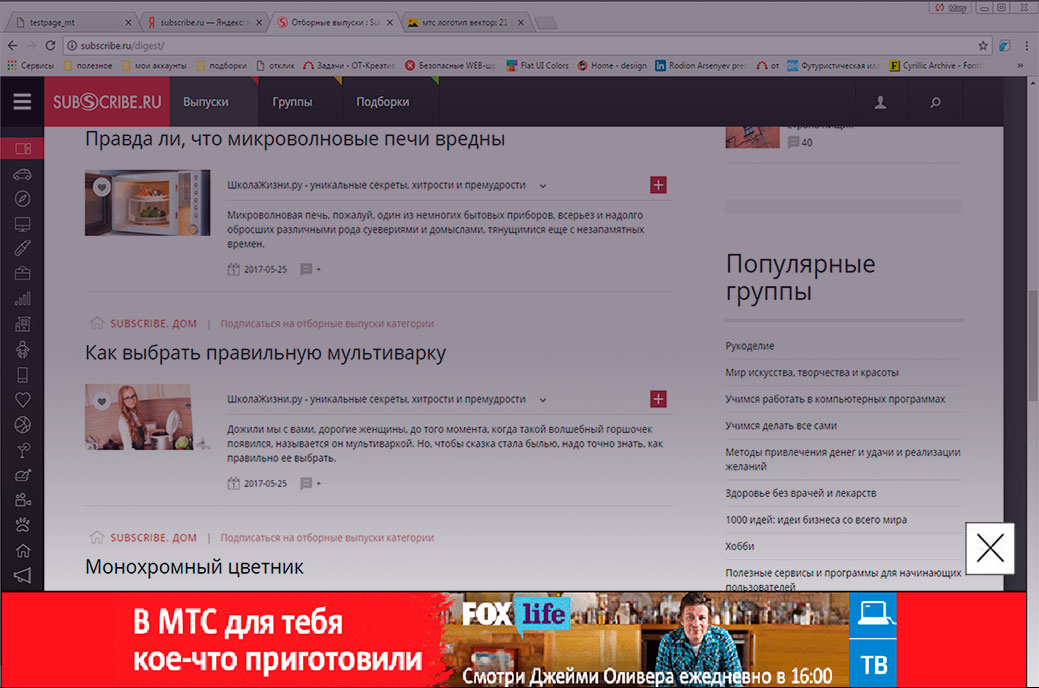Switch to the testpage_mt browser tab
The image size is (1039, 688).
pyautogui.click(x=71, y=22)
